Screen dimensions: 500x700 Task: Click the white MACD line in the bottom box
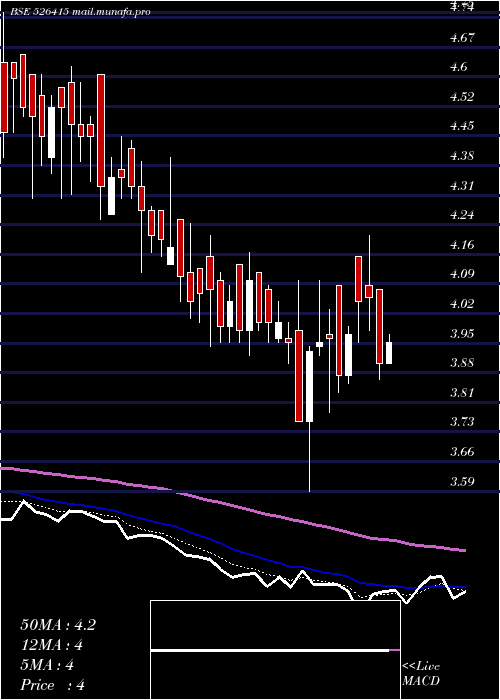(x=270, y=651)
